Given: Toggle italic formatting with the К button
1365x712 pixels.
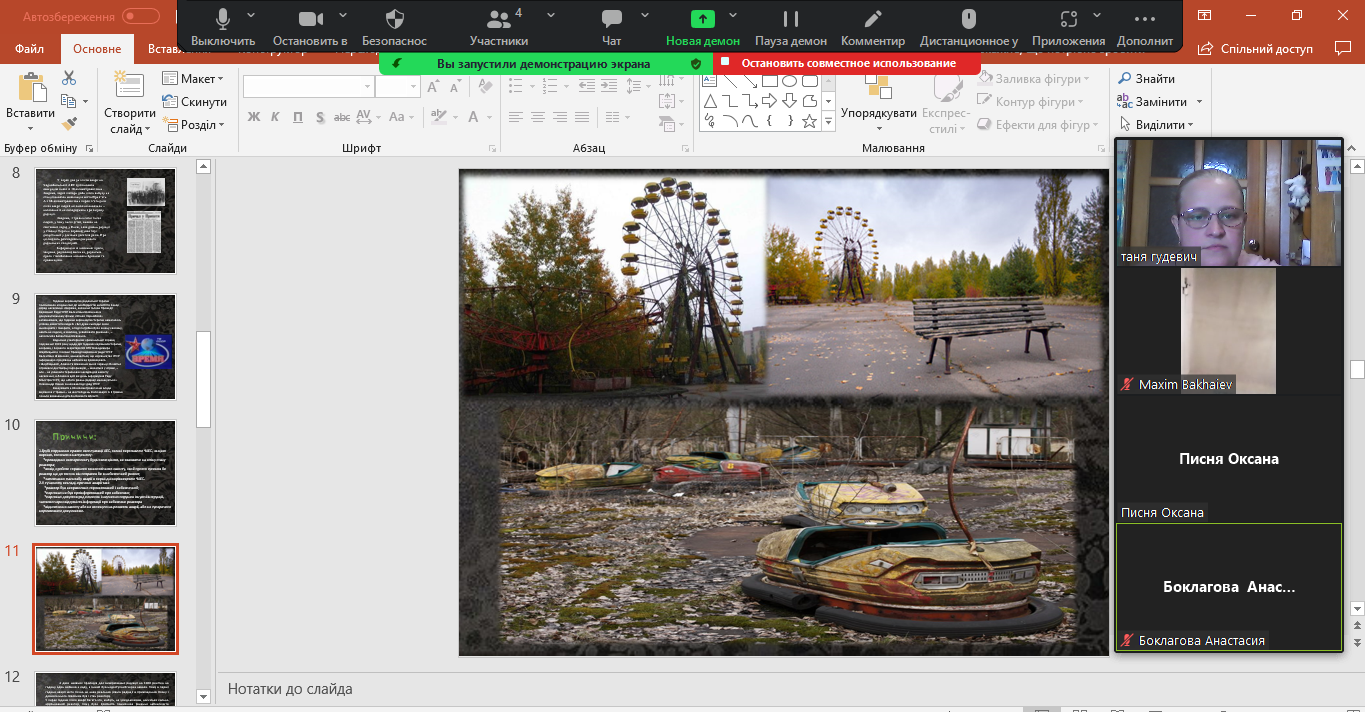Looking at the screenshot, I should pyautogui.click(x=276, y=117).
